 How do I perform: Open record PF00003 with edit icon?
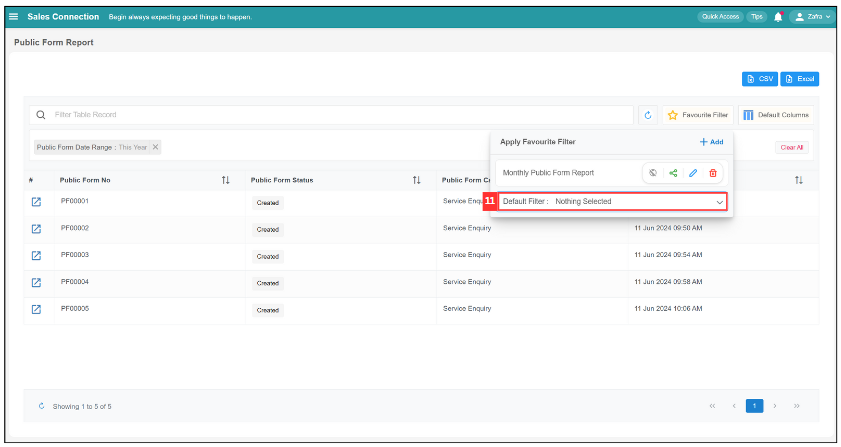pyautogui.click(x=36, y=255)
